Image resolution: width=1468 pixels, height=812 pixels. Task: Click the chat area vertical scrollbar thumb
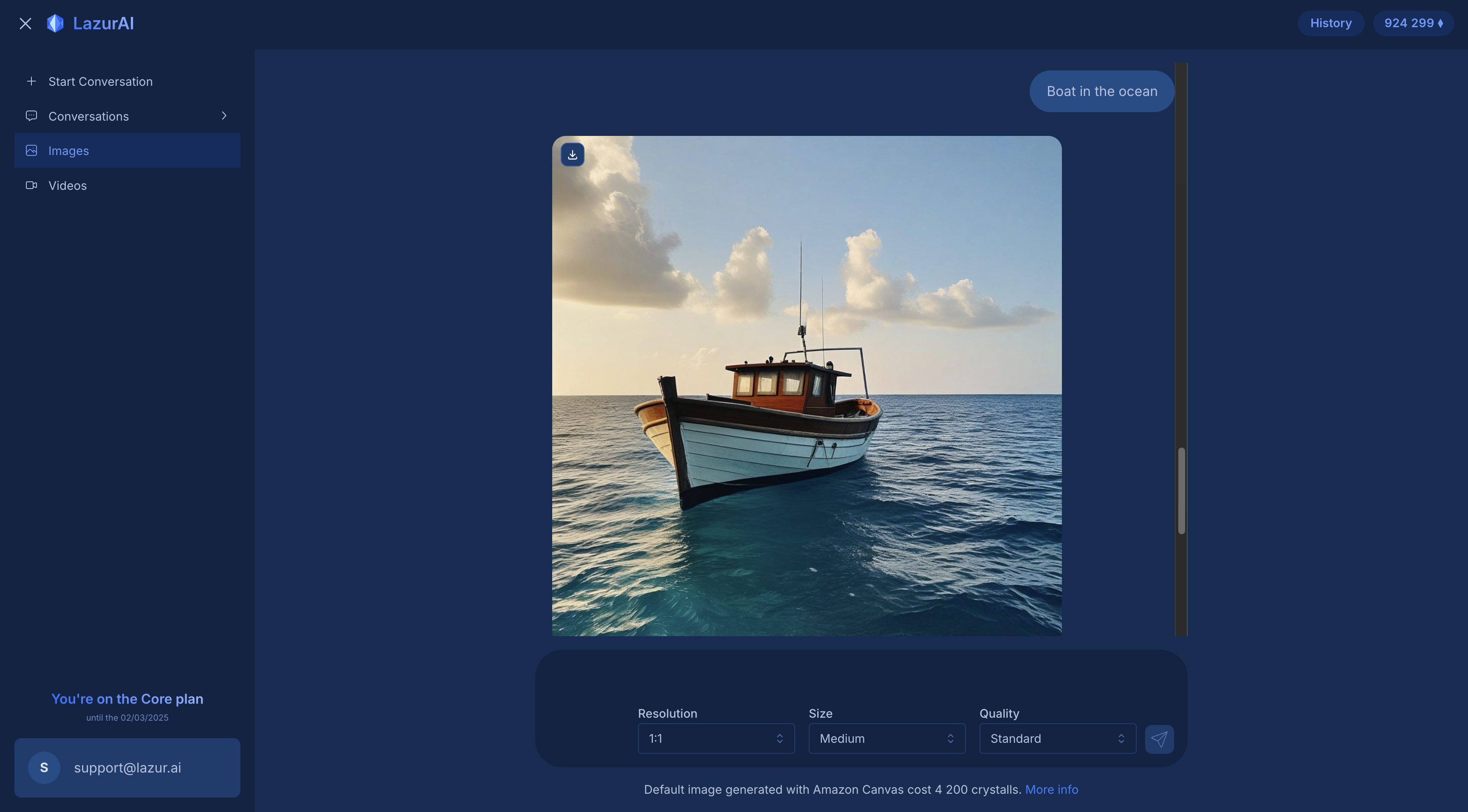tap(1181, 491)
